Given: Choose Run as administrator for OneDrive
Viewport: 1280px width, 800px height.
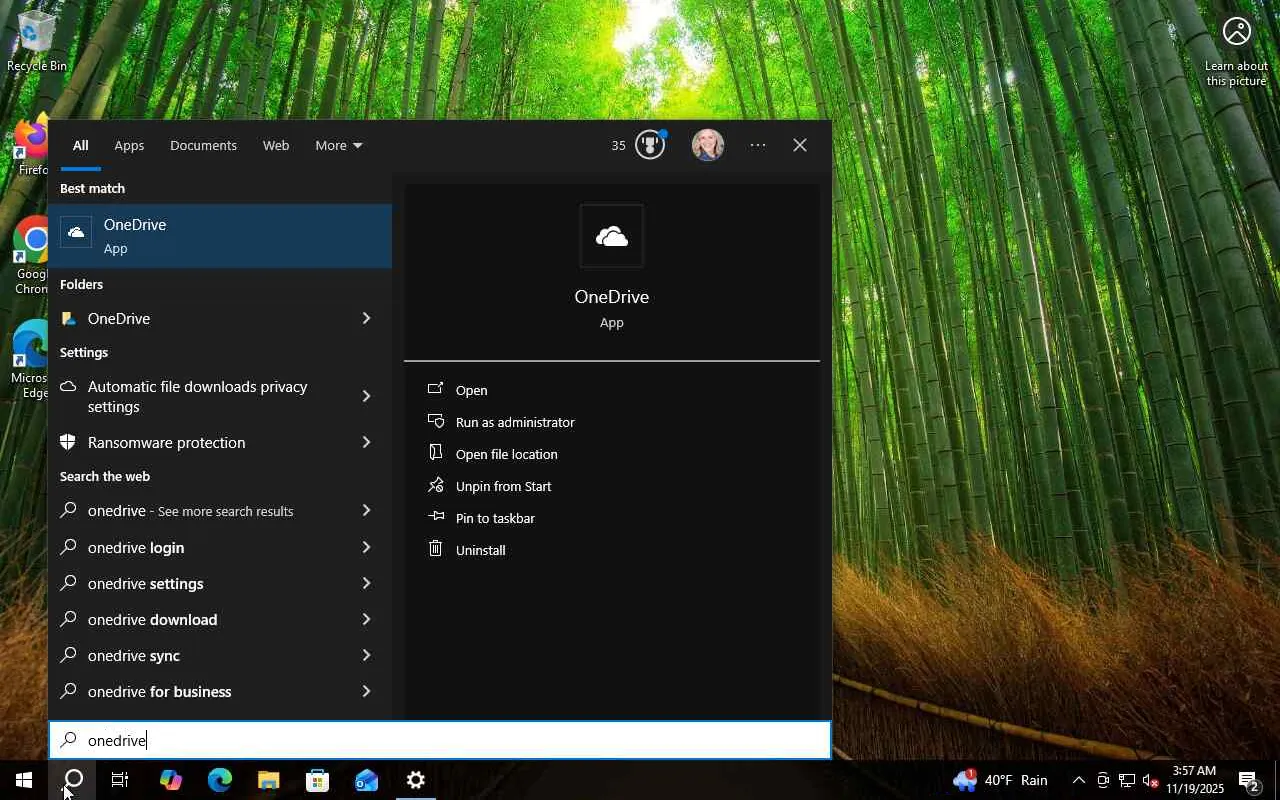Looking at the screenshot, I should coord(612,422).
